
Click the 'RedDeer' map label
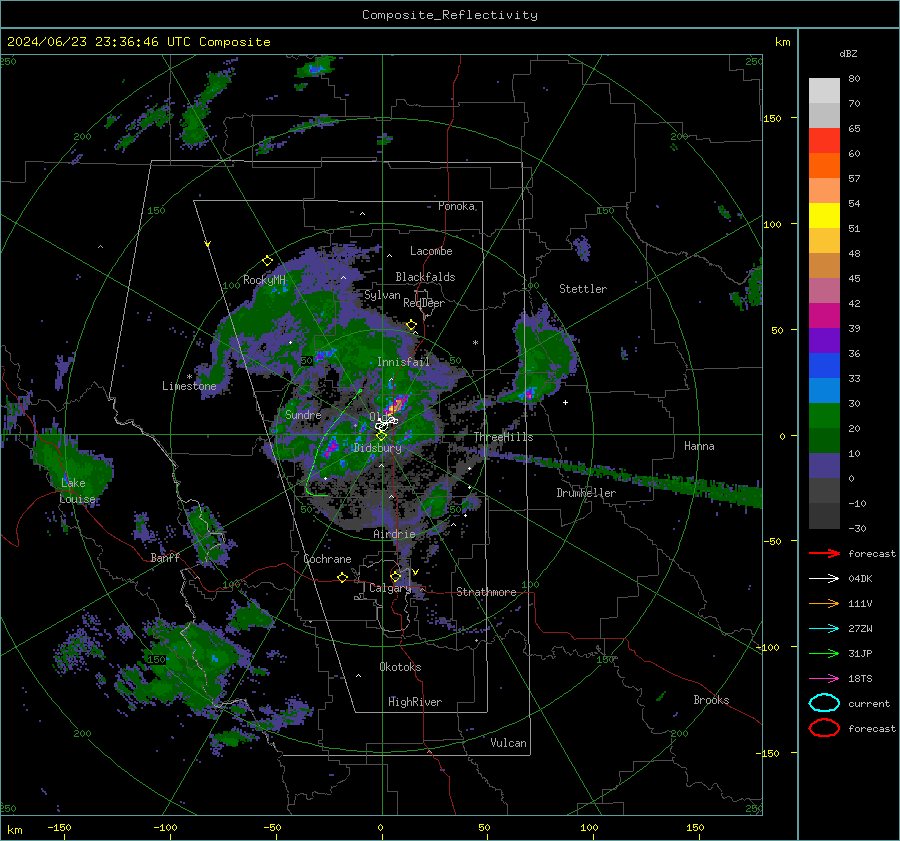pos(424,303)
